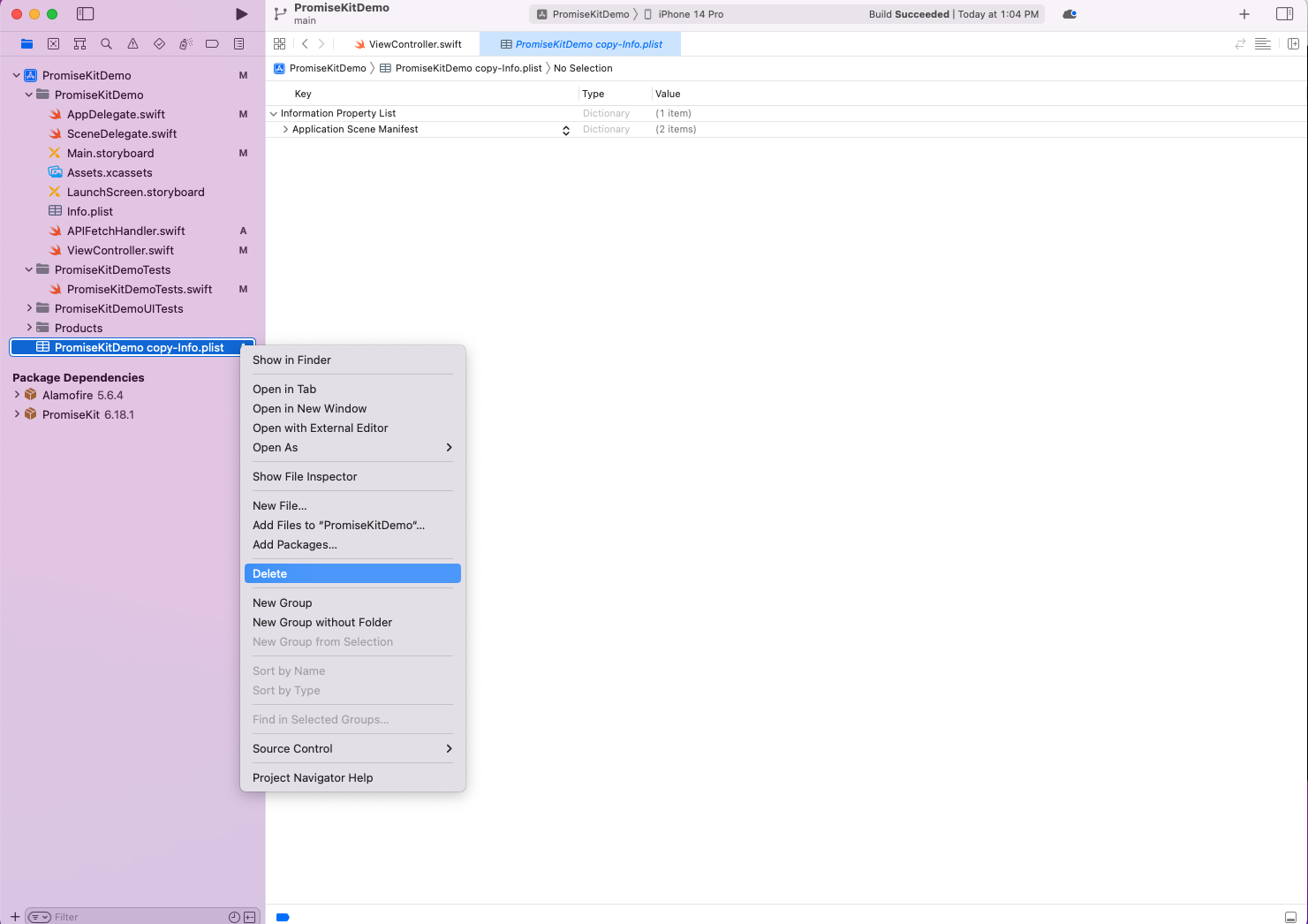Select Info.plist in the navigator
This screenshot has height=924, width=1308.
coord(90,211)
